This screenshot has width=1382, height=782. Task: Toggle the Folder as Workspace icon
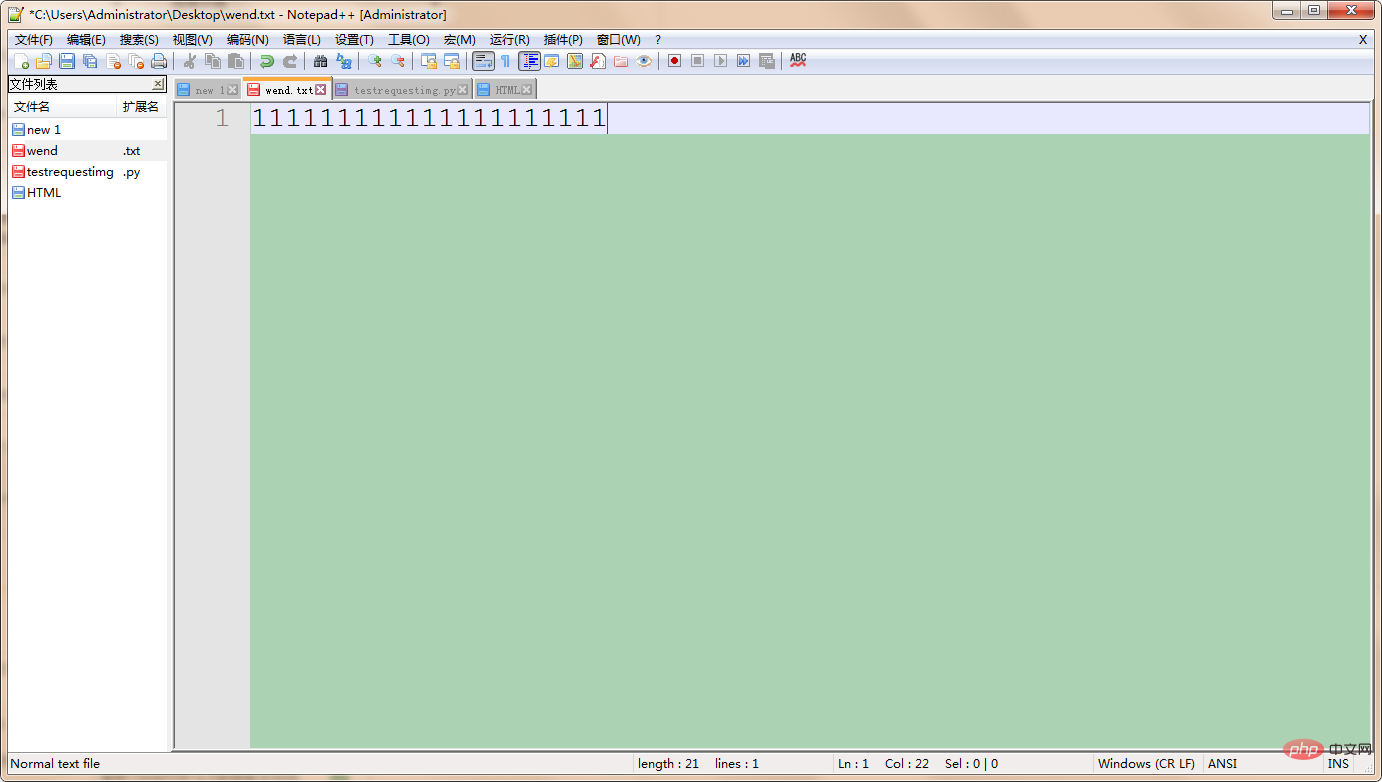621,61
